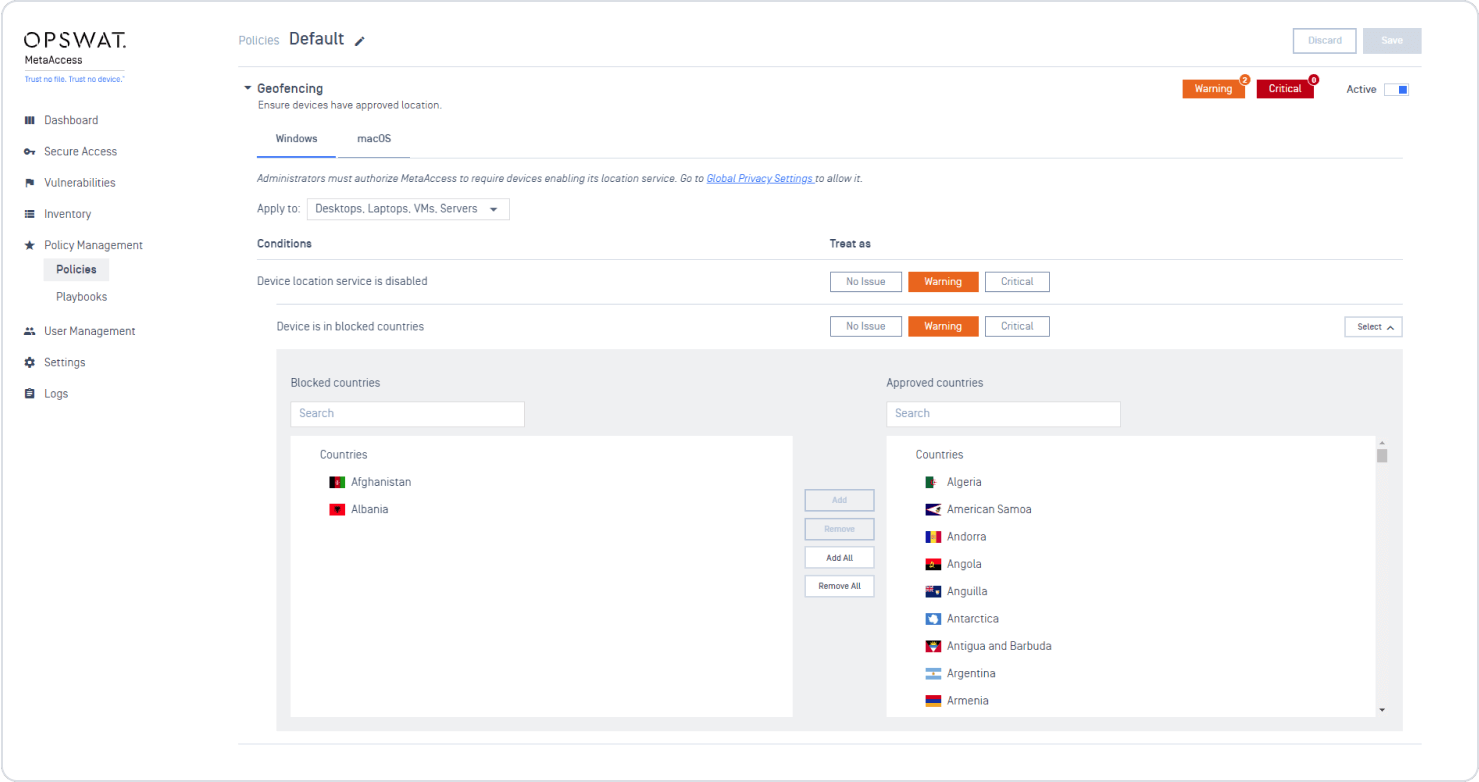Click the Andorra flag icon
Image resolution: width=1479 pixels, height=782 pixels.
pos(933,537)
